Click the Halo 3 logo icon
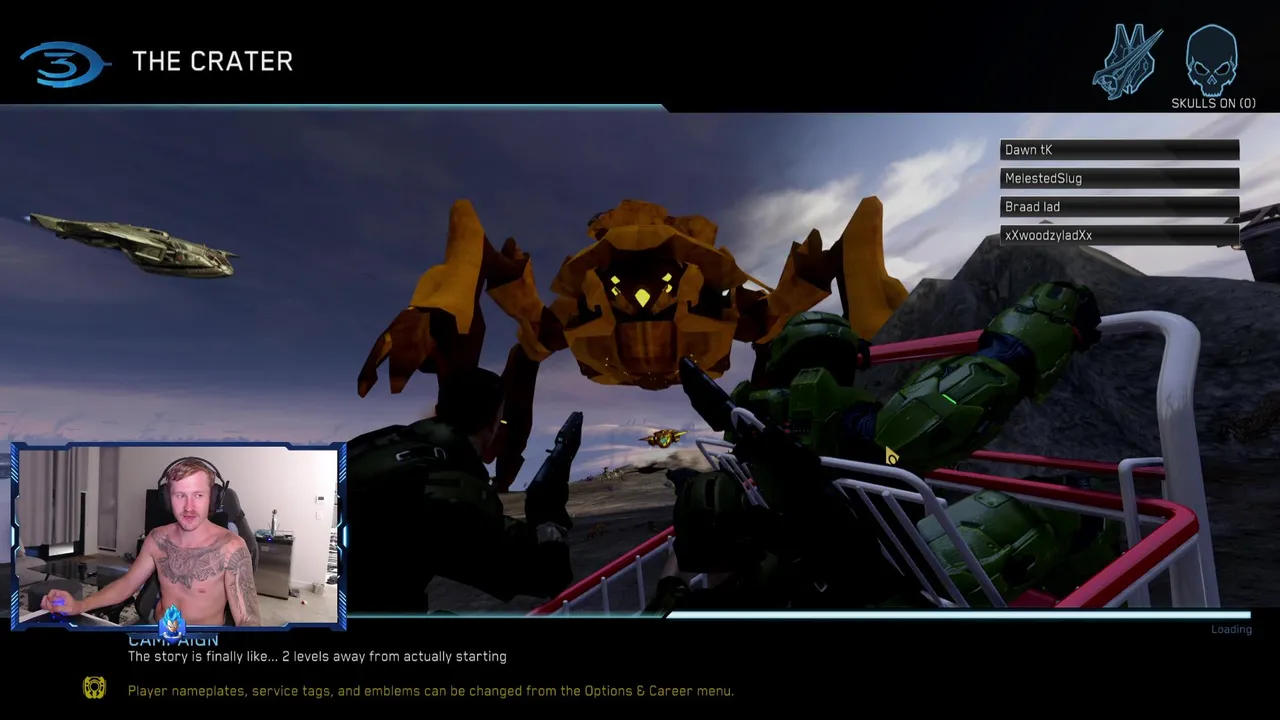Image resolution: width=1280 pixels, height=720 pixels. point(65,64)
